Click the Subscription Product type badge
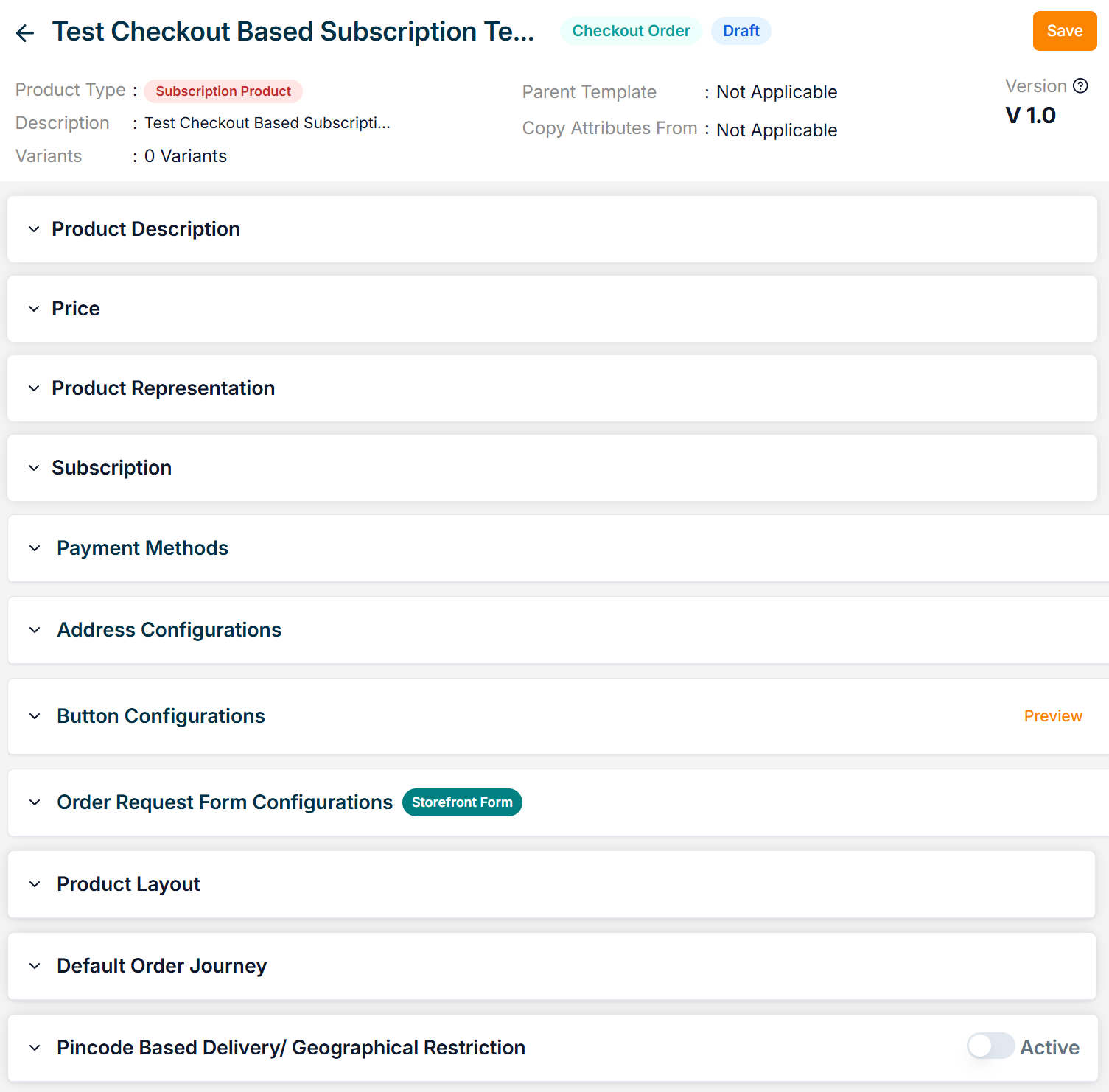This screenshot has width=1109, height=1092. (223, 91)
